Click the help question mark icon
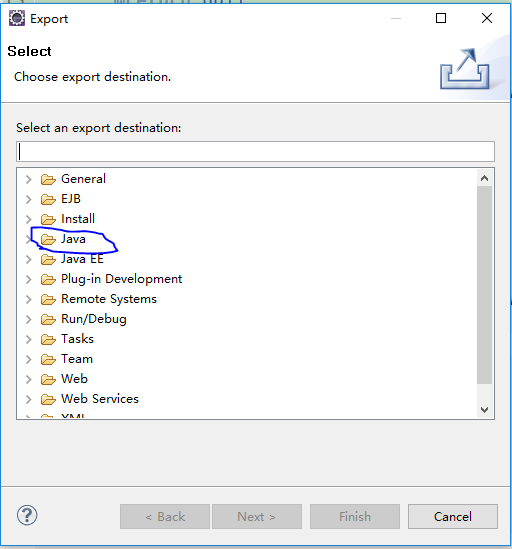512x549 pixels. coord(27,515)
